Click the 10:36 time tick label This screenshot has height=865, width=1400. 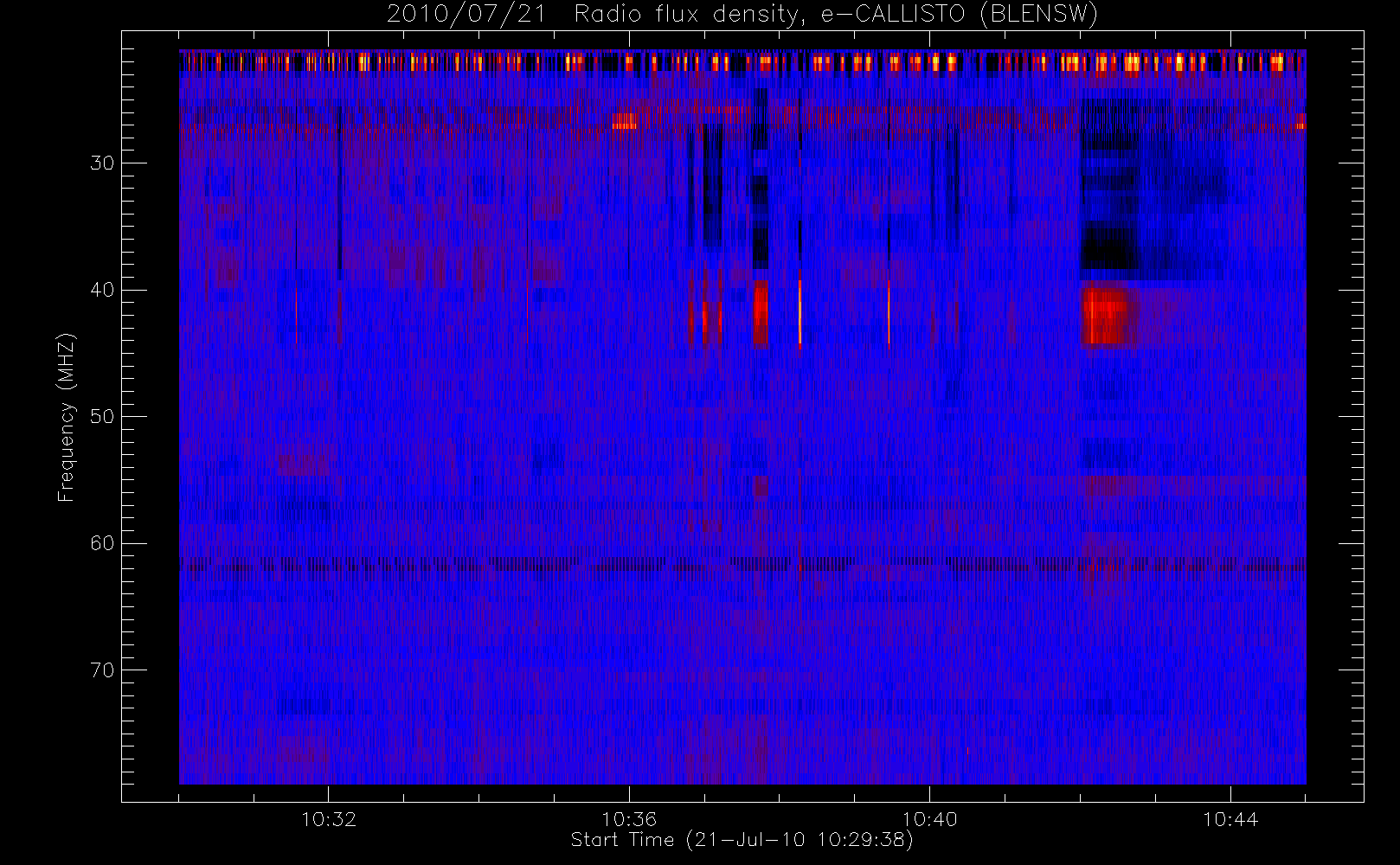coord(629,819)
